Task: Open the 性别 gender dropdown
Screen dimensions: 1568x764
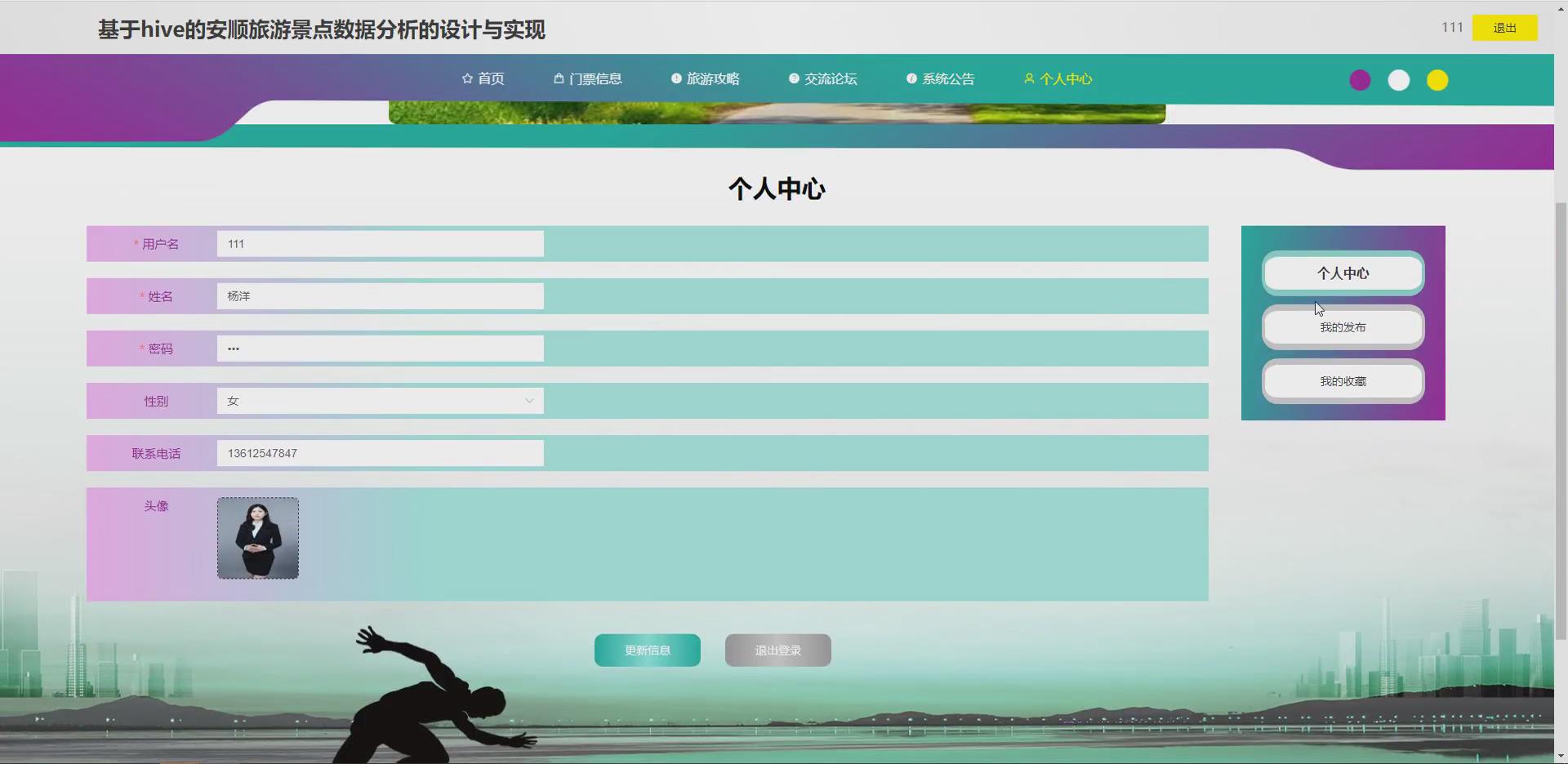Action: [529, 401]
